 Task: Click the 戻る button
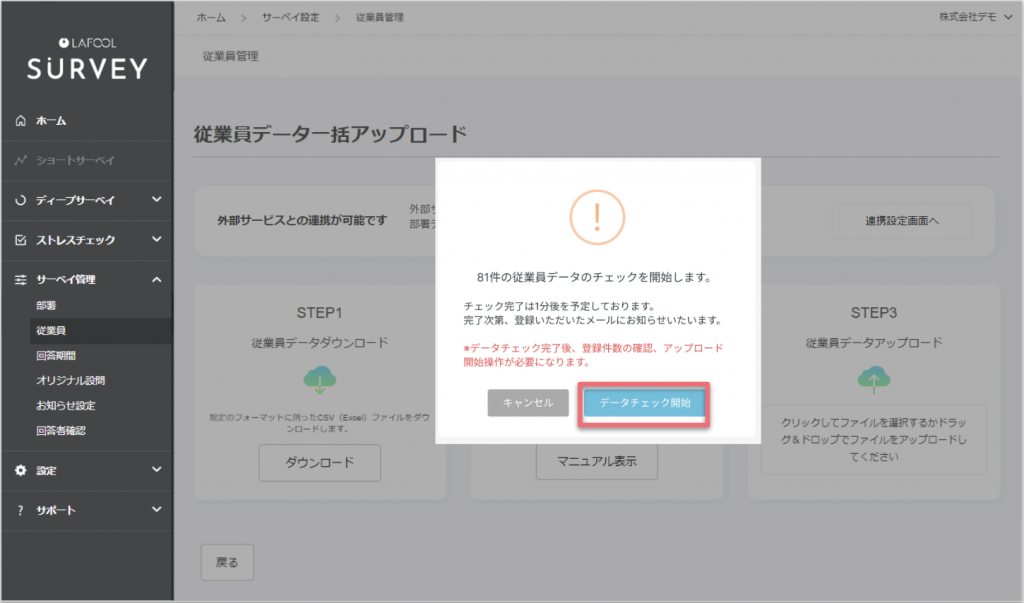click(x=227, y=562)
